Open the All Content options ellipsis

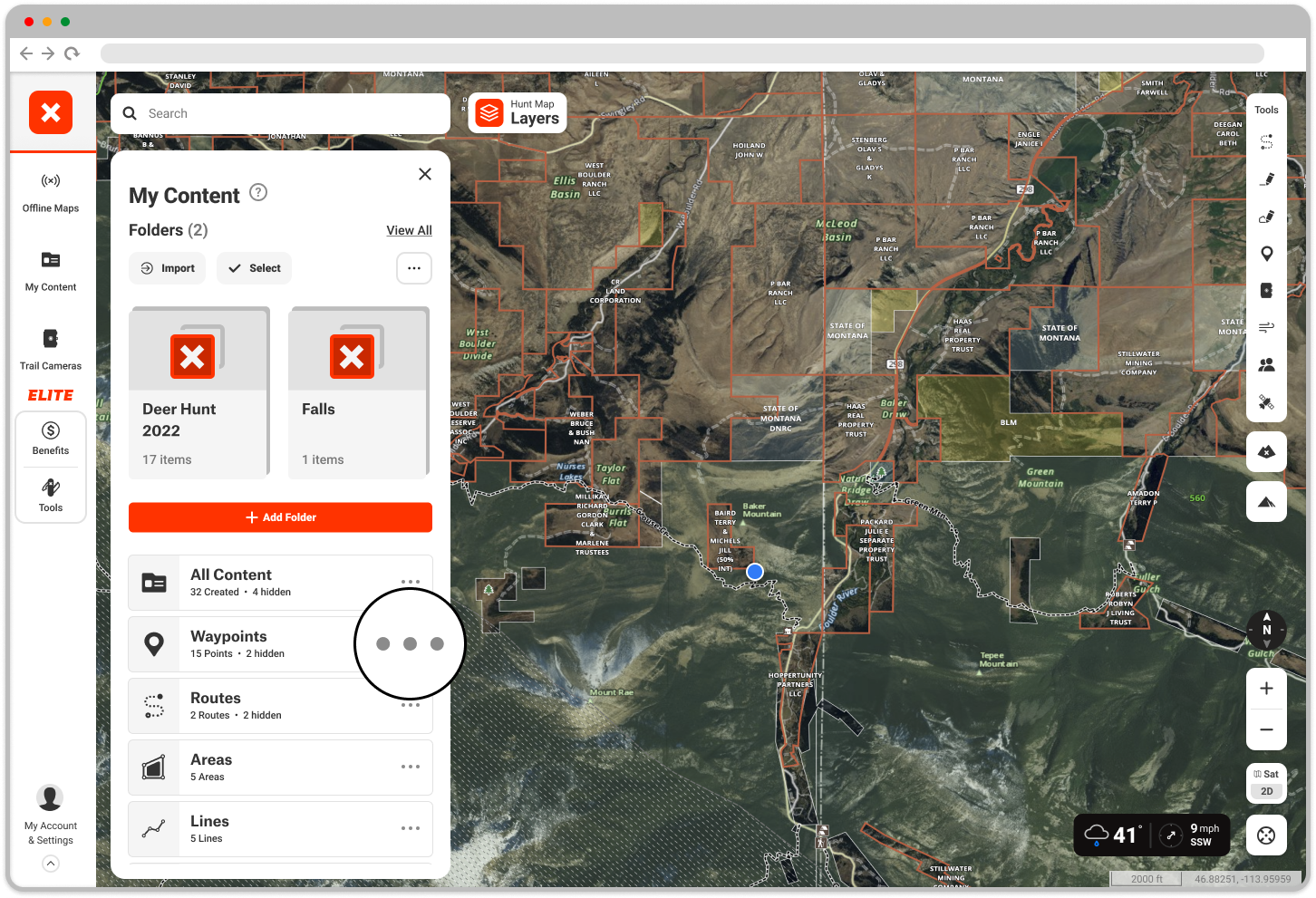[x=411, y=582]
